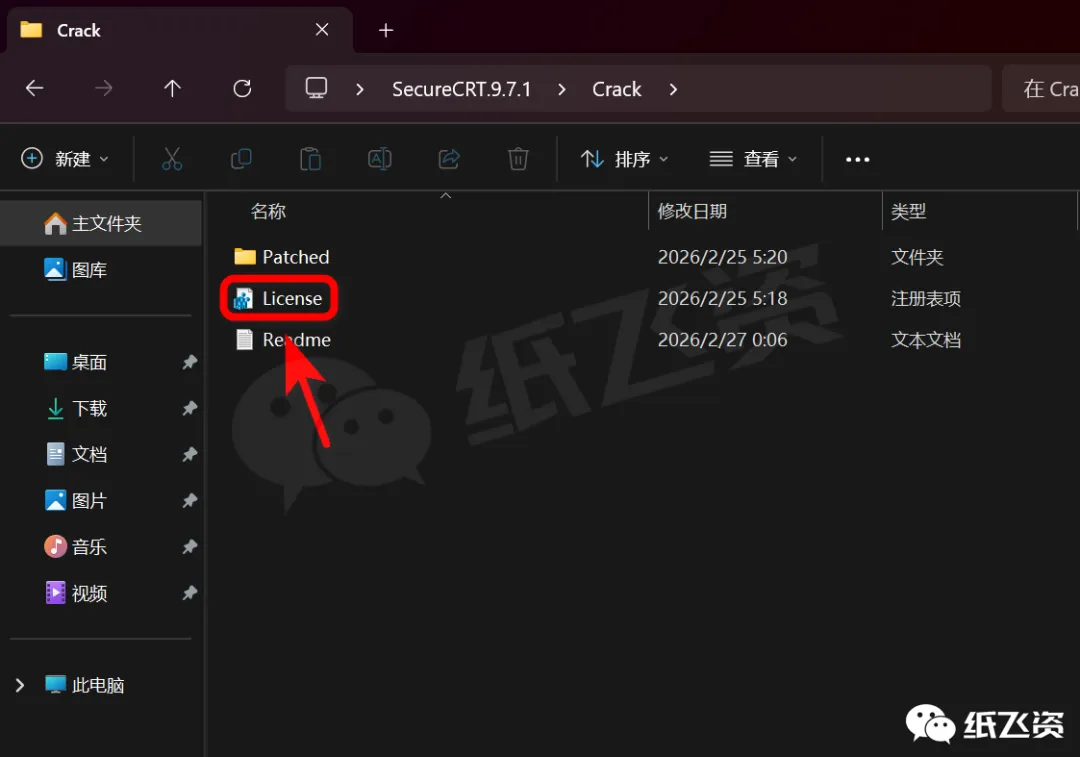This screenshot has height=757, width=1080.
Task: Open the 排序 (Sort) dropdown
Action: pos(624,159)
